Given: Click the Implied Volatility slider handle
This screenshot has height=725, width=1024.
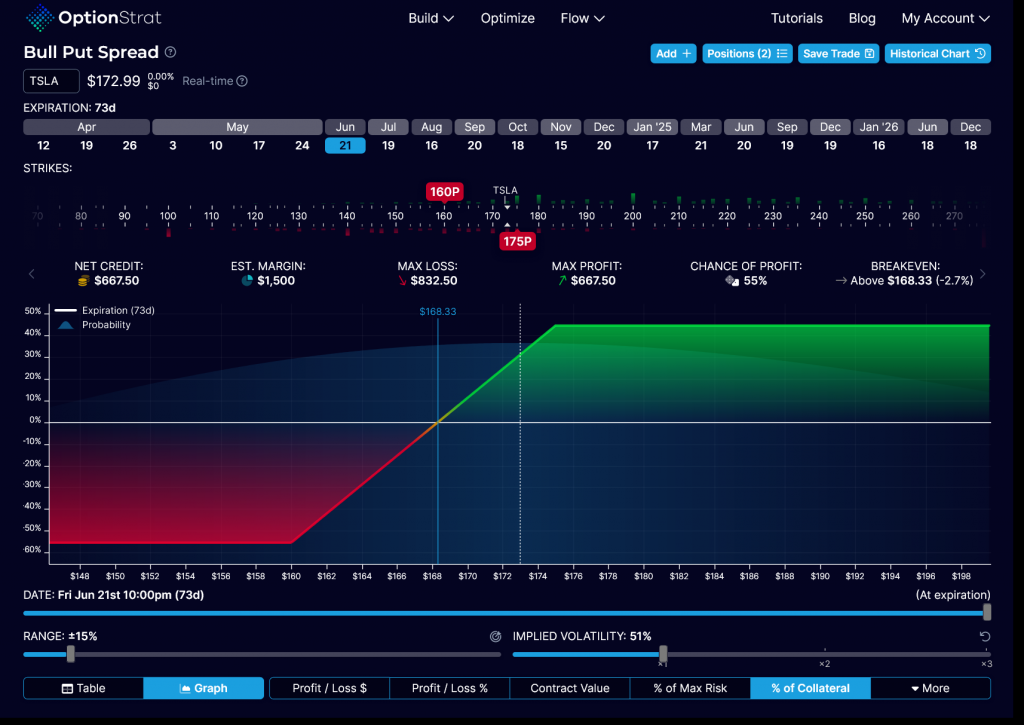Looking at the screenshot, I should pyautogui.click(x=663, y=654).
